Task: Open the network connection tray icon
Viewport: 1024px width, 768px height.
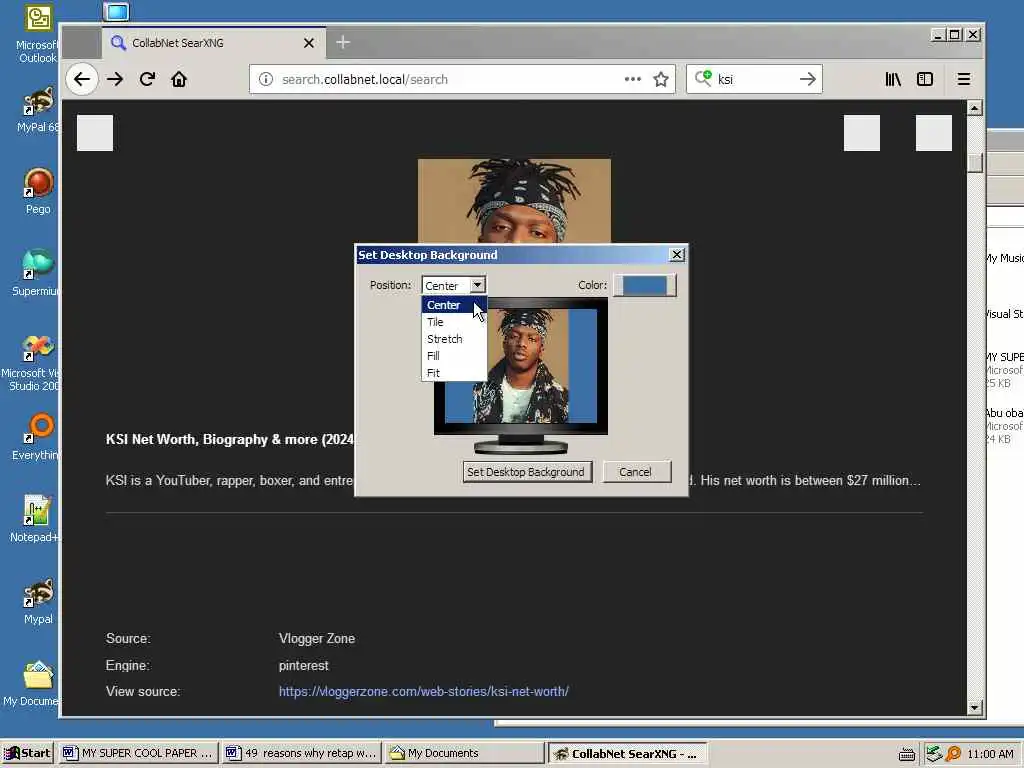Action: [x=934, y=754]
